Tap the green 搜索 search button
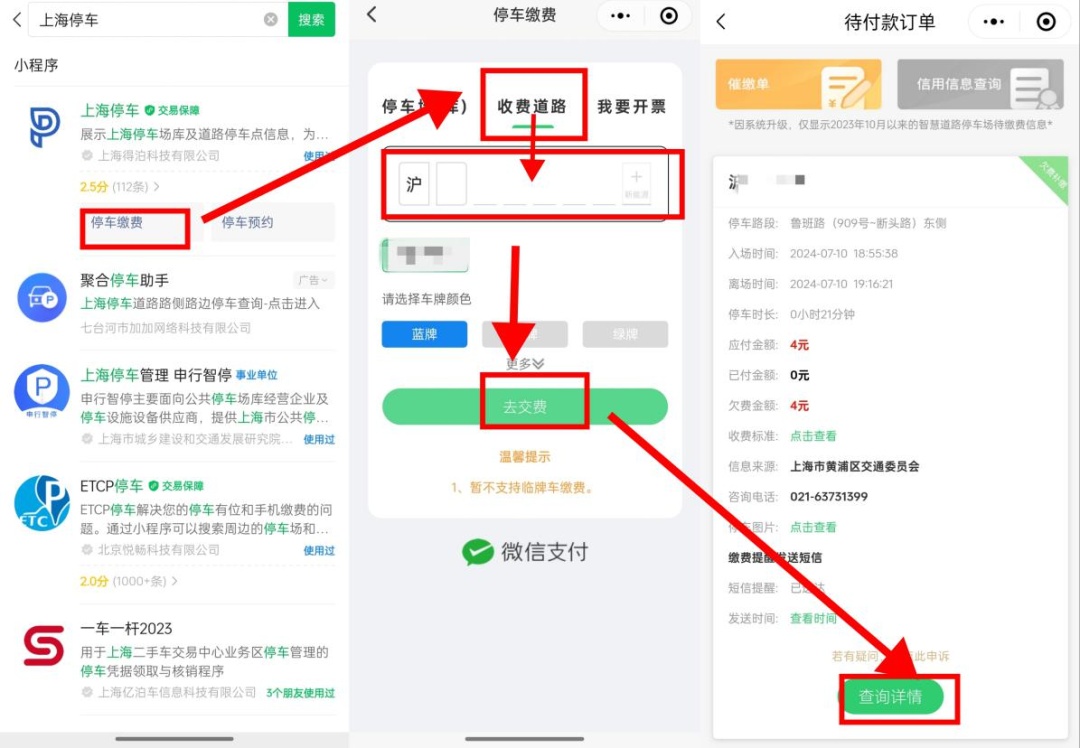 coord(311,19)
